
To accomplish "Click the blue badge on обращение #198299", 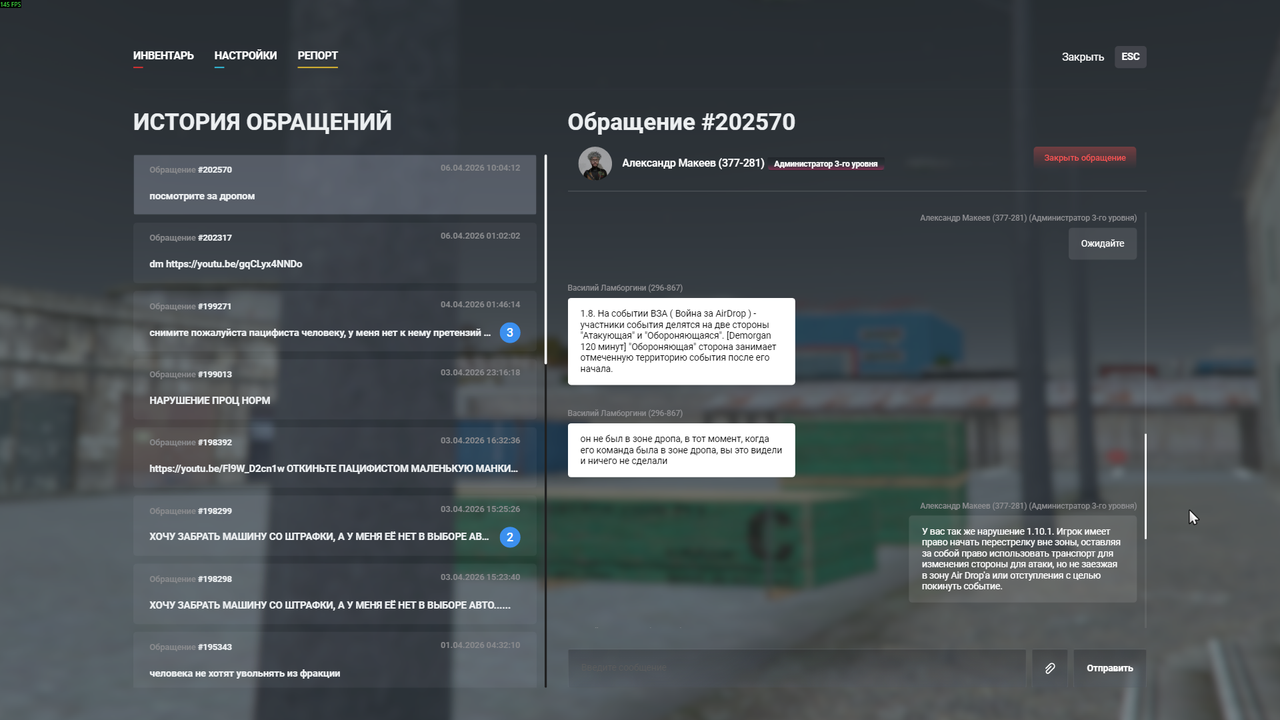I will click(509, 537).
